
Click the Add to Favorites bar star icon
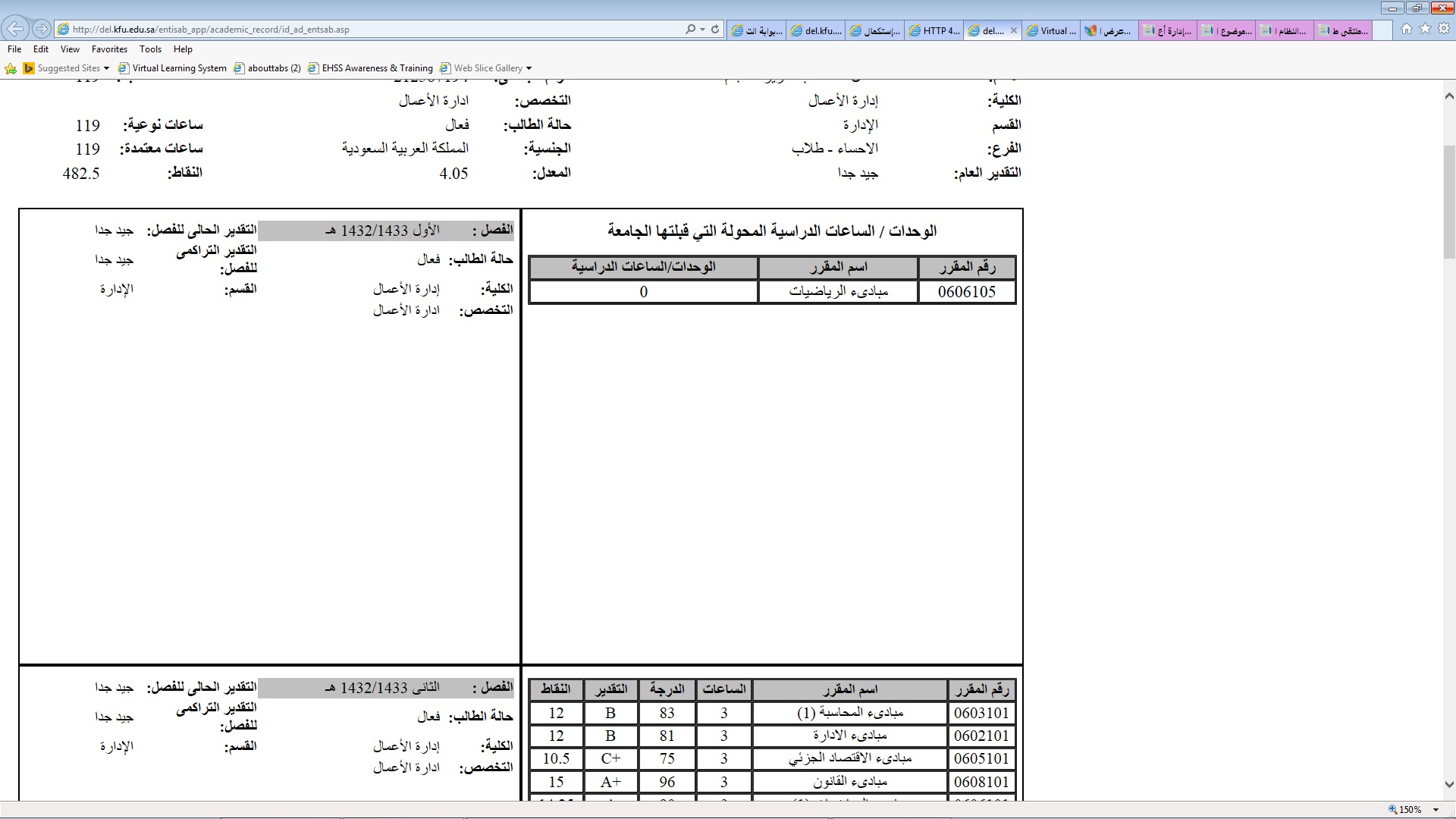click(x=11, y=68)
